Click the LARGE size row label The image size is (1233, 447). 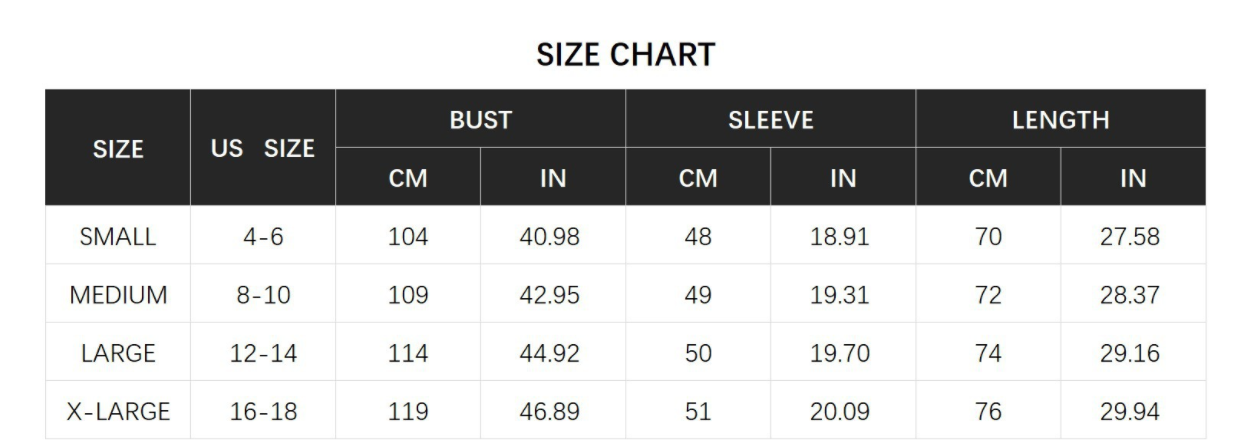[118, 353]
